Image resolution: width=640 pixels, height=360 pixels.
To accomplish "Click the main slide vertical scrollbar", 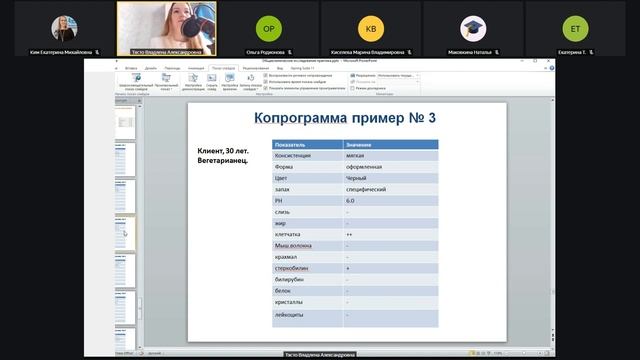I will pos(553,214).
